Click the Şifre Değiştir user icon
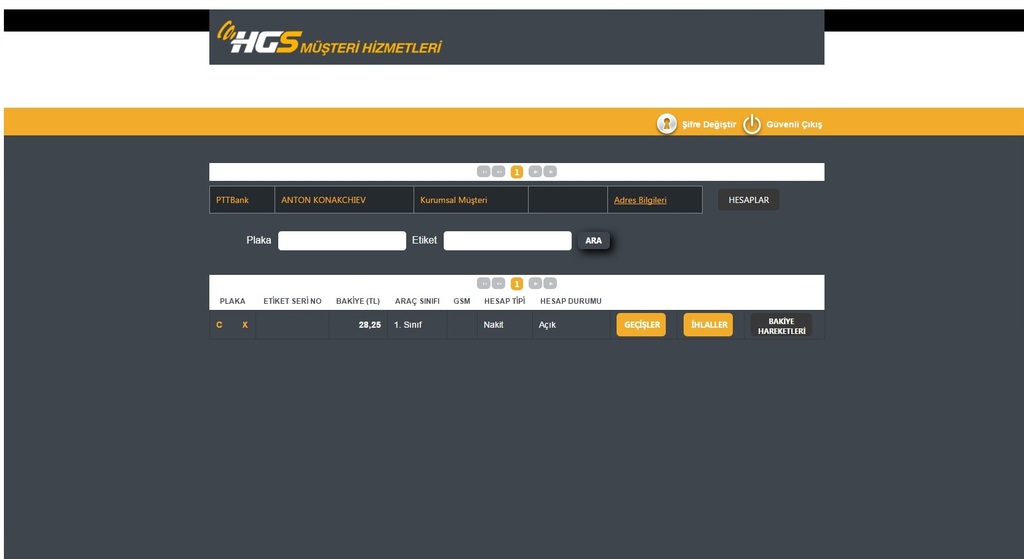 point(666,124)
